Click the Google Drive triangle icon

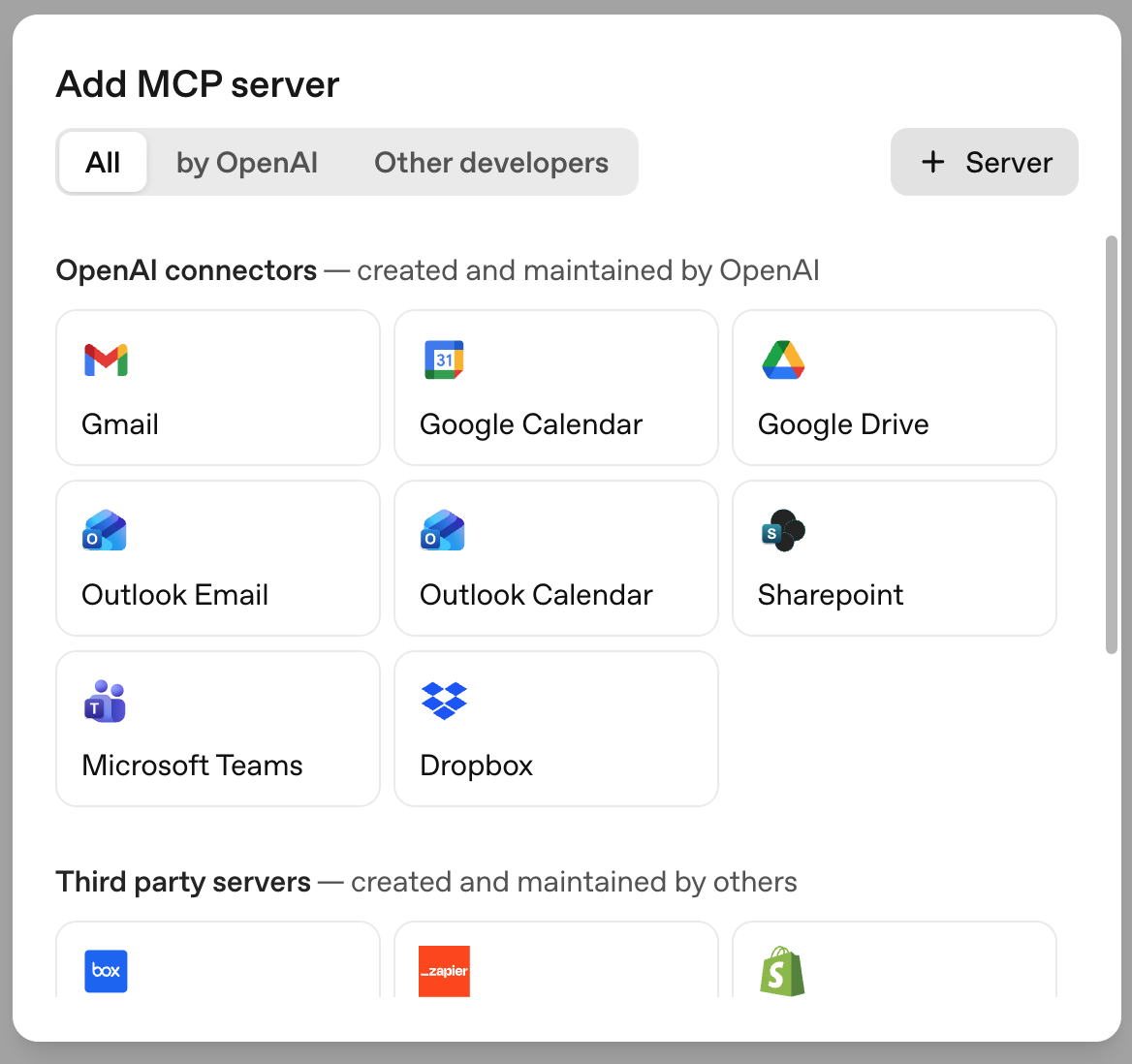tap(783, 360)
